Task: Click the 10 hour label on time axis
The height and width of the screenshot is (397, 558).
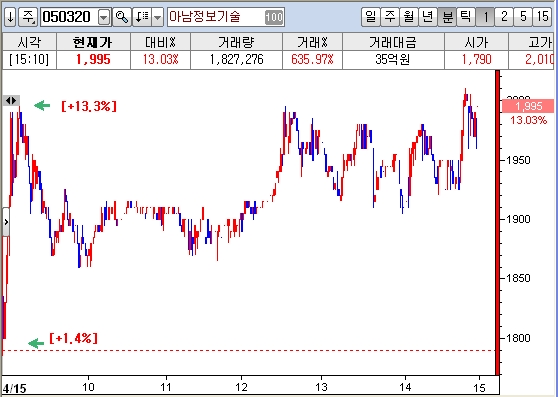Action: pyautogui.click(x=88, y=387)
